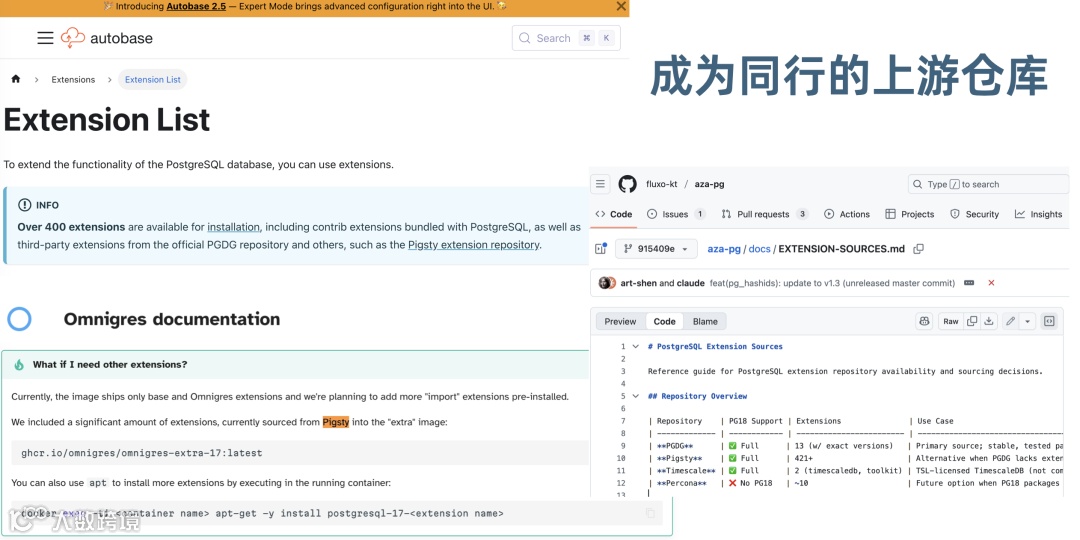Open the Security tab
This screenshot has width=1080, height=540.
(x=975, y=214)
